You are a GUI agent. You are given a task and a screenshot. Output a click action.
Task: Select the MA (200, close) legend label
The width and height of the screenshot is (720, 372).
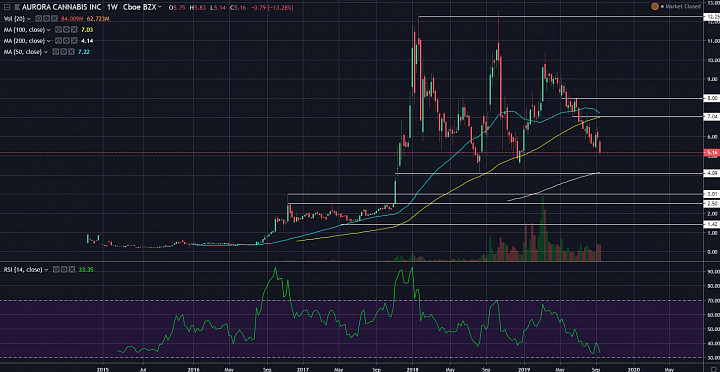[x=24, y=41]
